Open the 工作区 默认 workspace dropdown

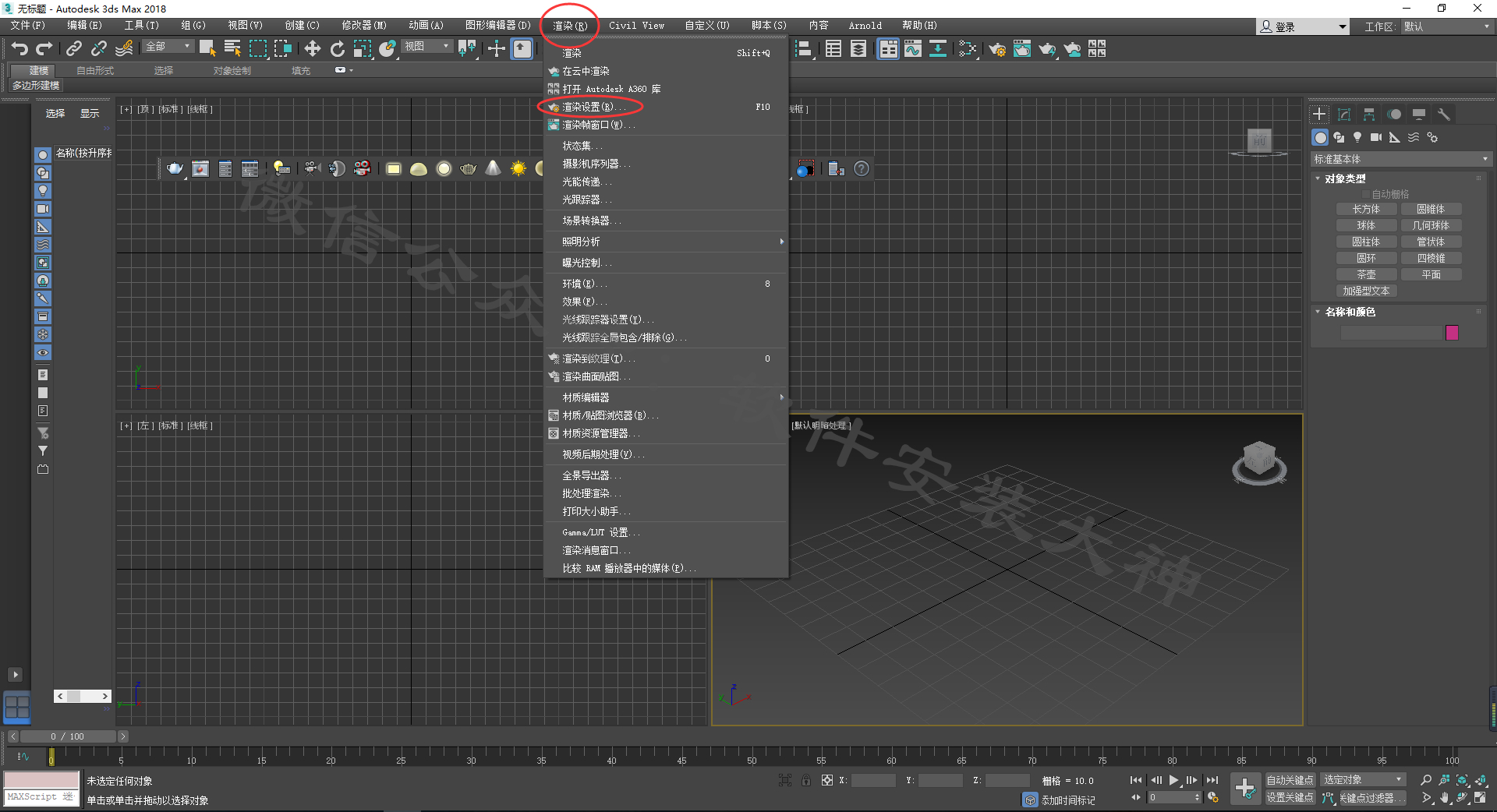(1447, 26)
